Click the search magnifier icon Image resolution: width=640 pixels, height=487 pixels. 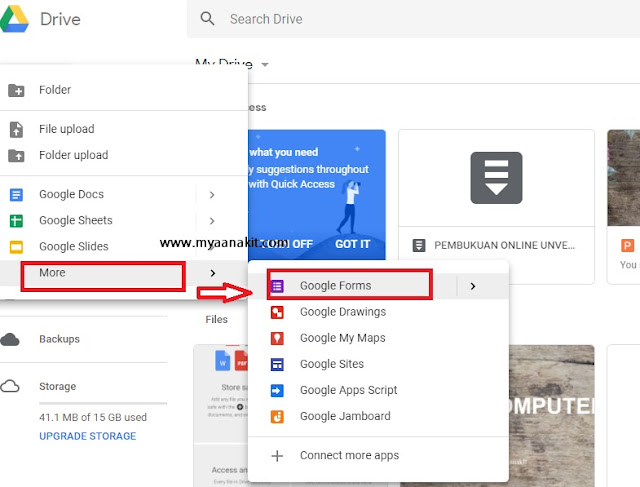(208, 19)
